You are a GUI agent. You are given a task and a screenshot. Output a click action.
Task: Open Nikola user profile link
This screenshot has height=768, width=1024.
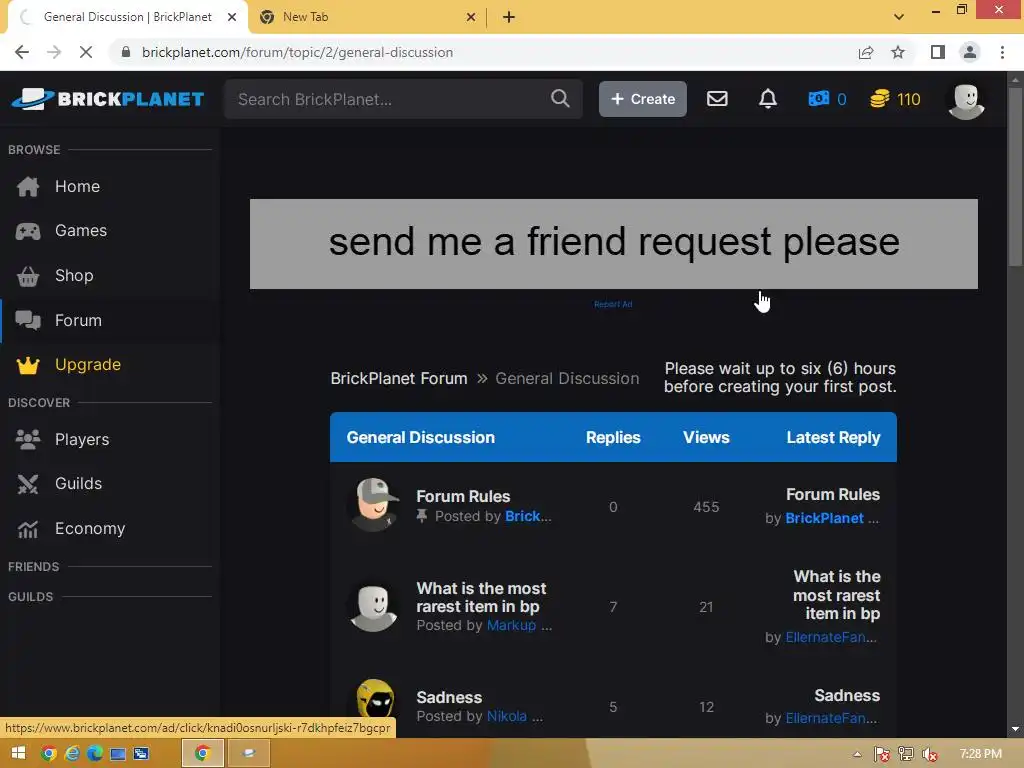pyautogui.click(x=507, y=716)
